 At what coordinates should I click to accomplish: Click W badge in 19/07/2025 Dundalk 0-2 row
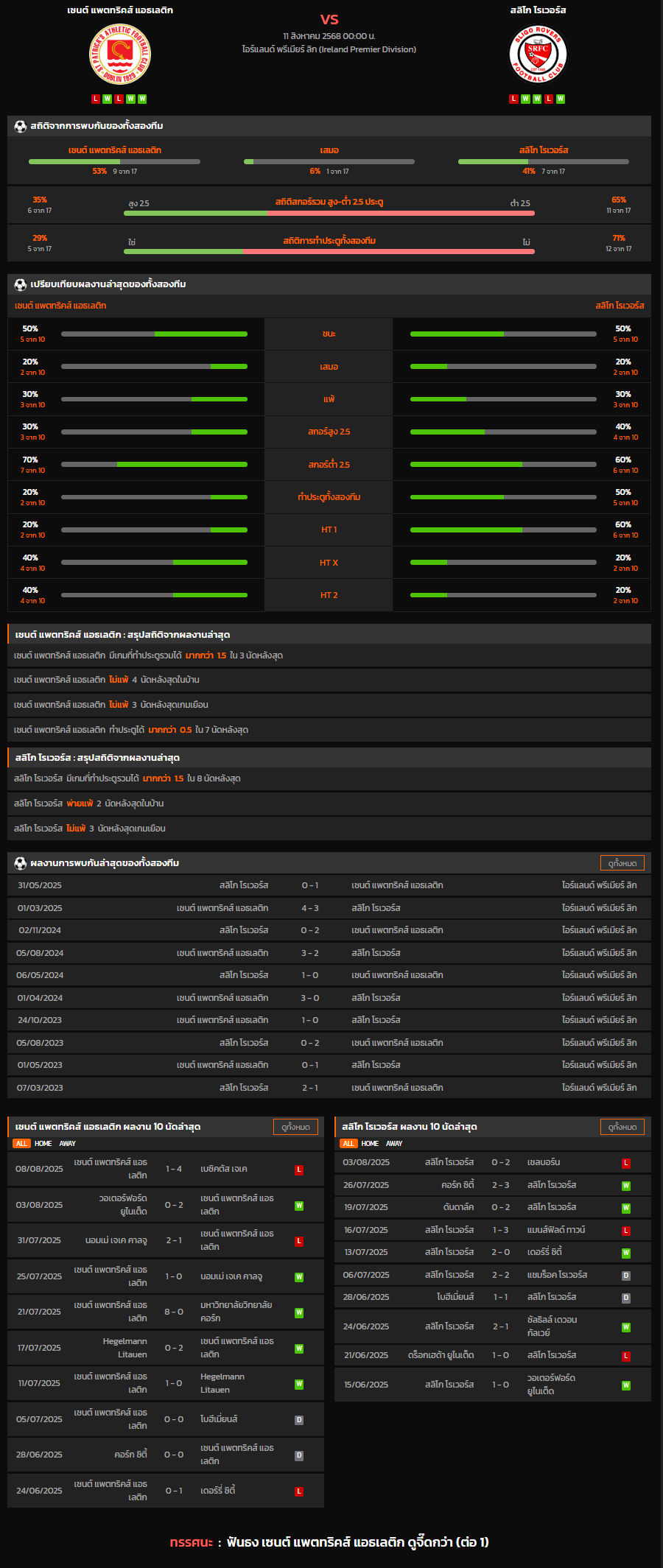tap(626, 1208)
